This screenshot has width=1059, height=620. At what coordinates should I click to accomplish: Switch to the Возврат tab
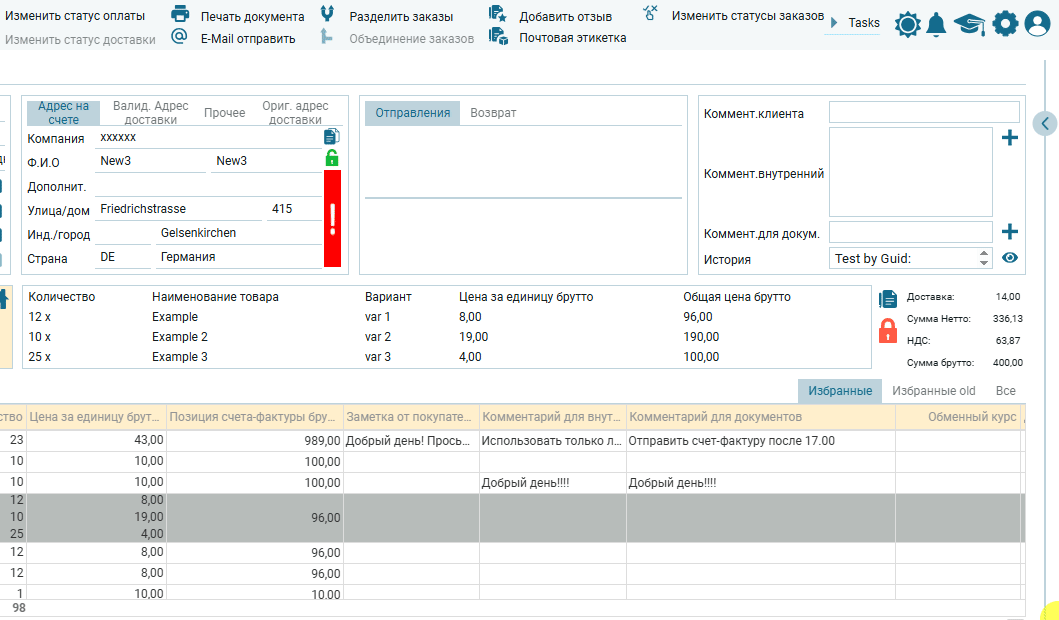click(493, 113)
